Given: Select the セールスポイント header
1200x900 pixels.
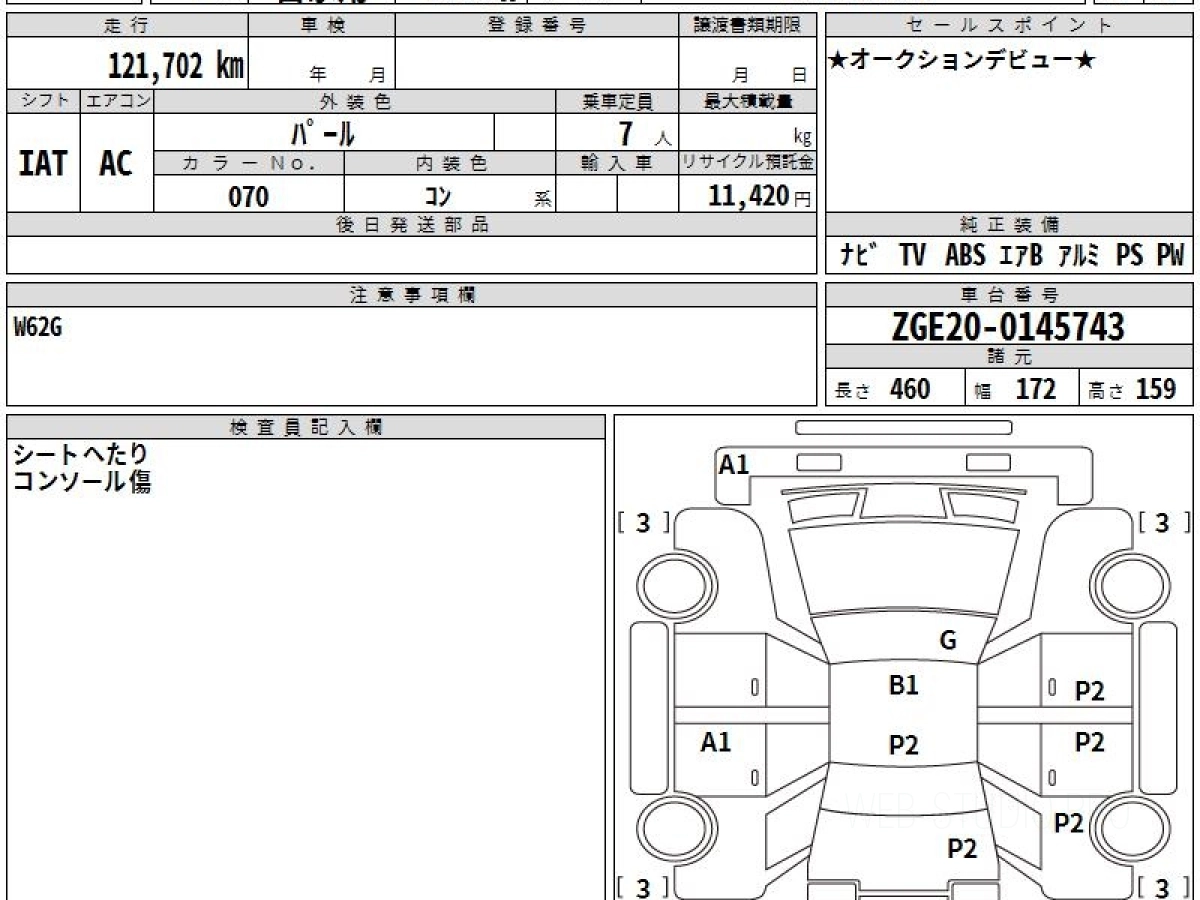Looking at the screenshot, I should pos(1009,26).
